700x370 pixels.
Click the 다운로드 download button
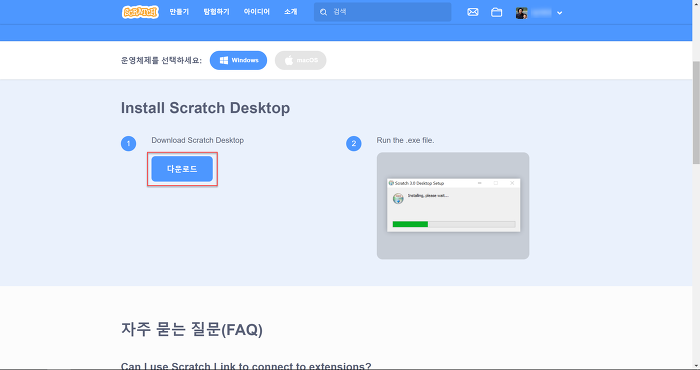pyautogui.click(x=182, y=169)
